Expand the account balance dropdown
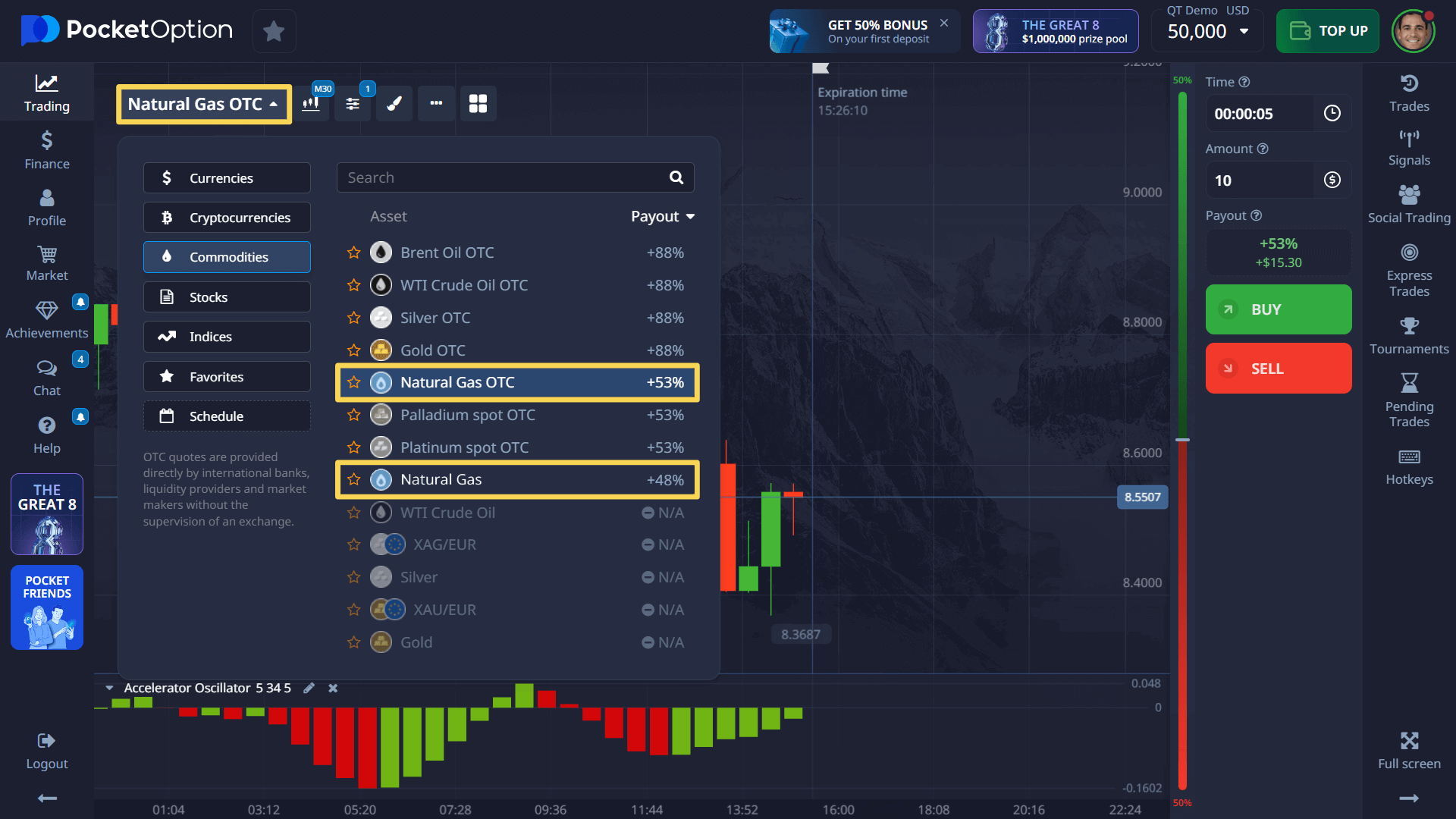Viewport: 1456px width, 819px height. click(x=1244, y=31)
